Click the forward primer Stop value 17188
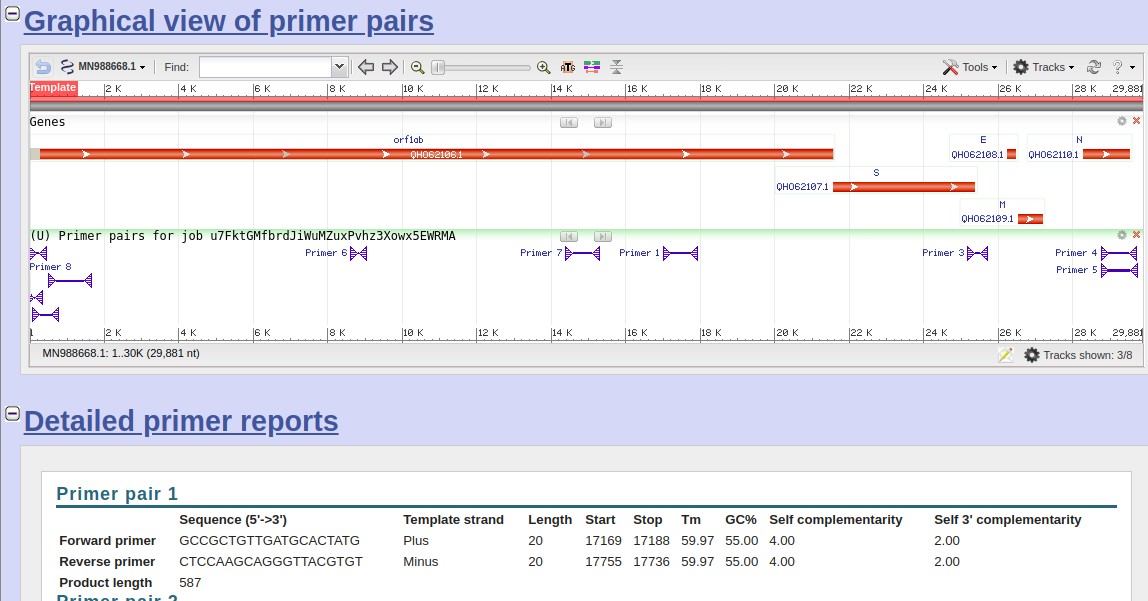This screenshot has height=601, width=1148. coord(652,541)
